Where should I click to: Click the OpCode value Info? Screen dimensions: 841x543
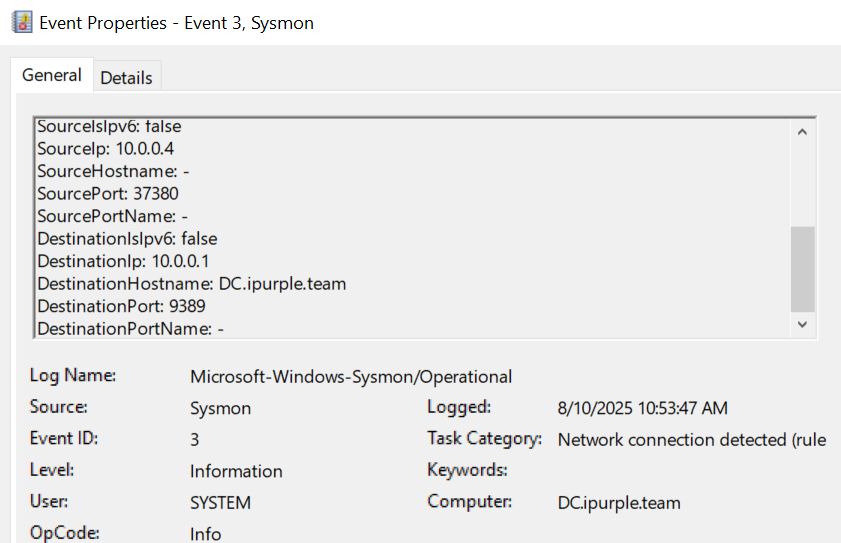tap(205, 534)
